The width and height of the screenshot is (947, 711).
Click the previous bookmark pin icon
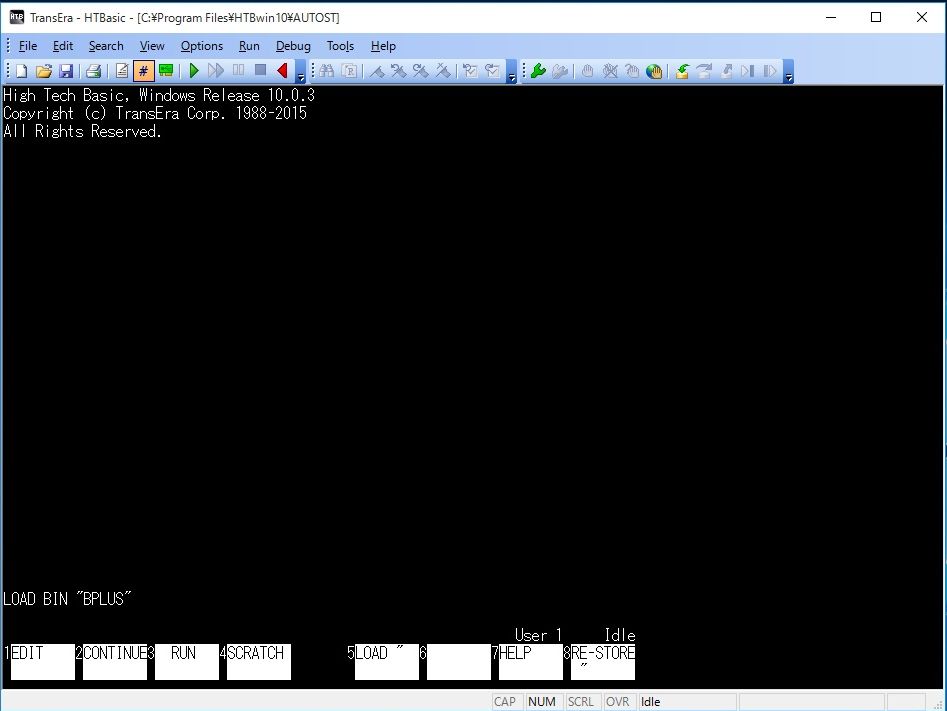pos(398,71)
